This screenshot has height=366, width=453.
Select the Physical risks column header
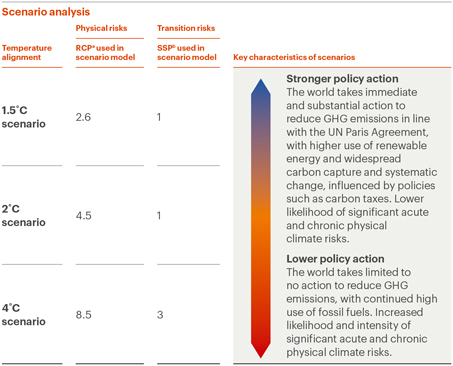pos(101,28)
